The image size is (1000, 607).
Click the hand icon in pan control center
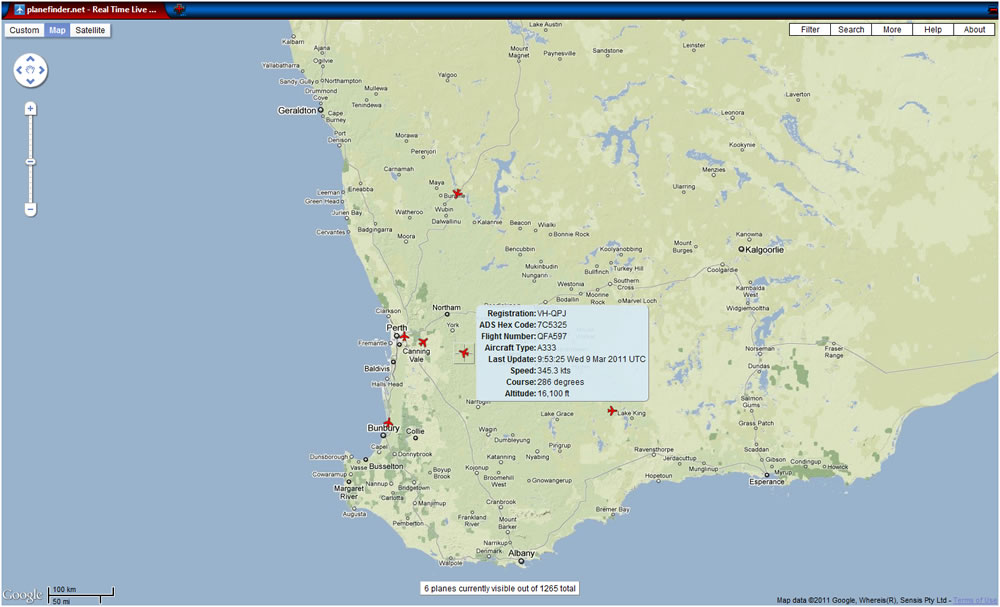30,70
